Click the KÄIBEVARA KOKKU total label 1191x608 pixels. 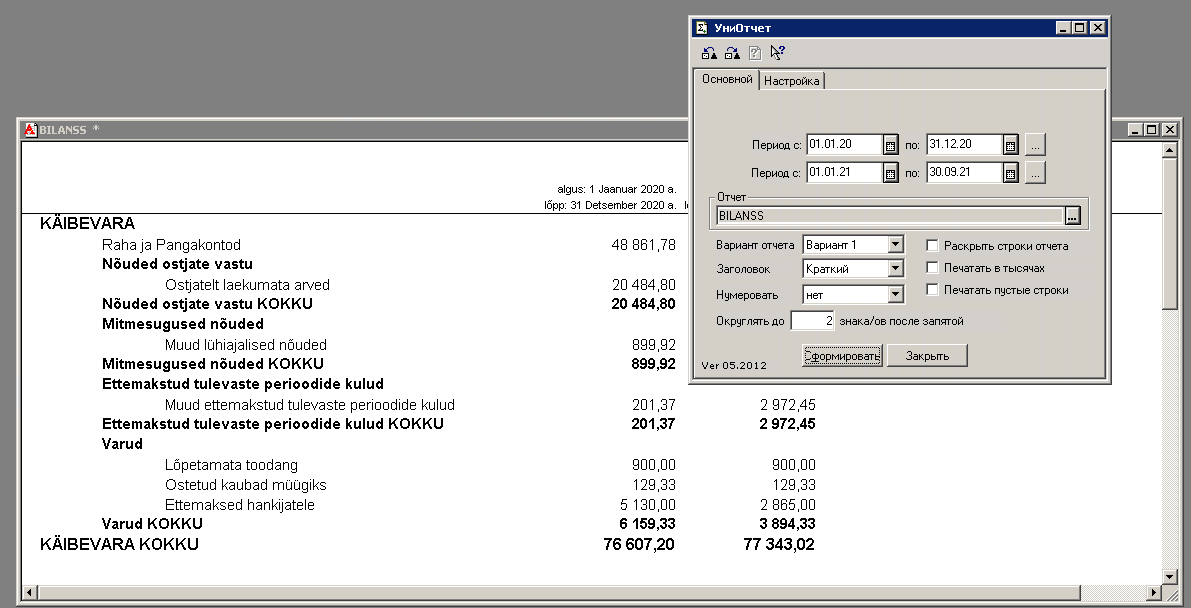(119, 544)
